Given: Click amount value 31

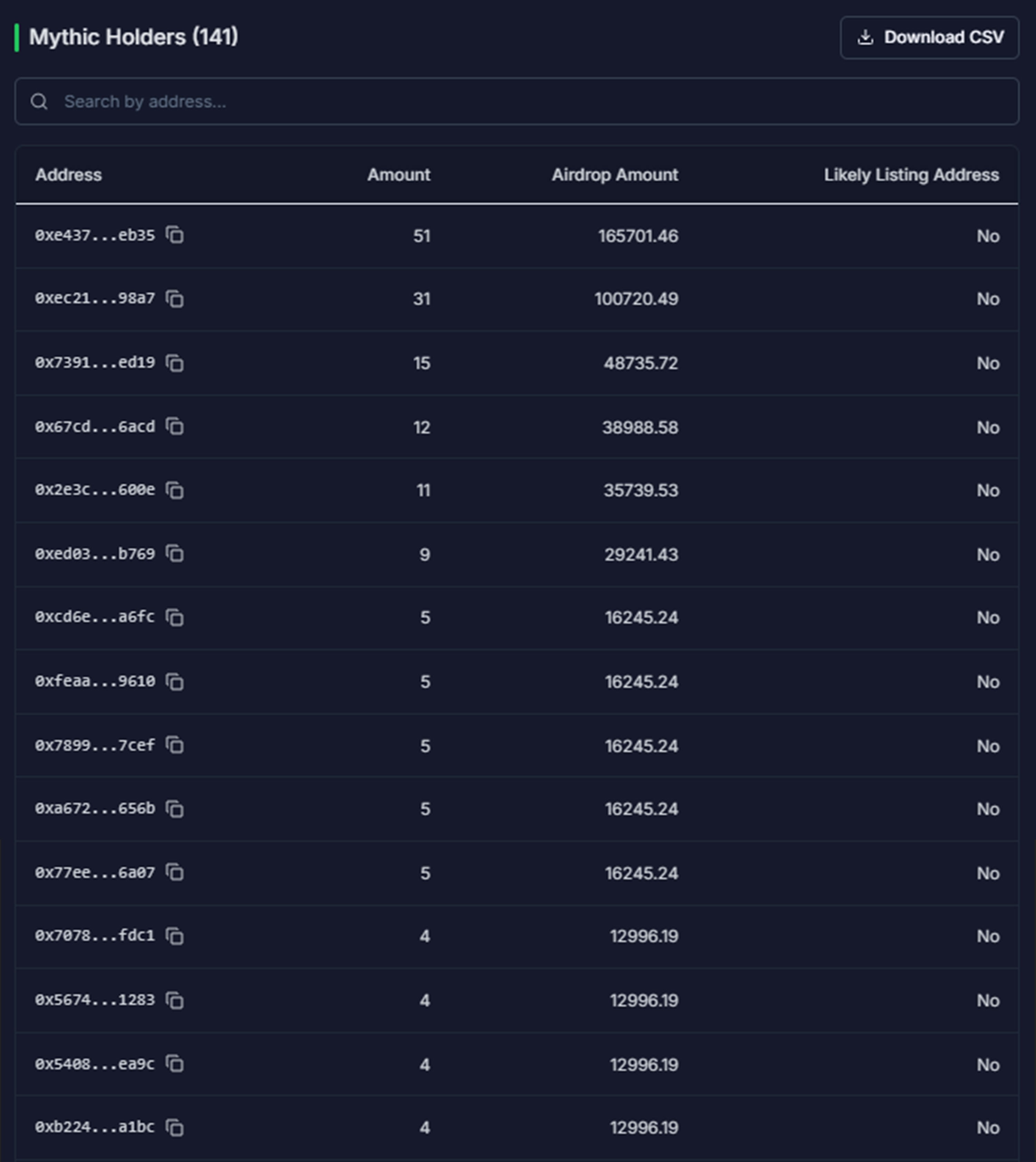Looking at the screenshot, I should [x=422, y=299].
